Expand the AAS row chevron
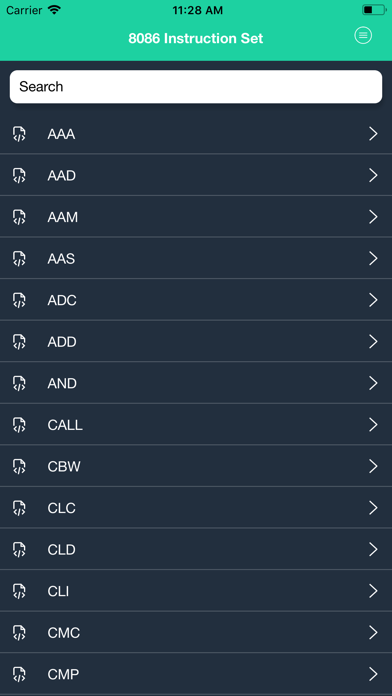This screenshot has width=392, height=696. click(373, 259)
